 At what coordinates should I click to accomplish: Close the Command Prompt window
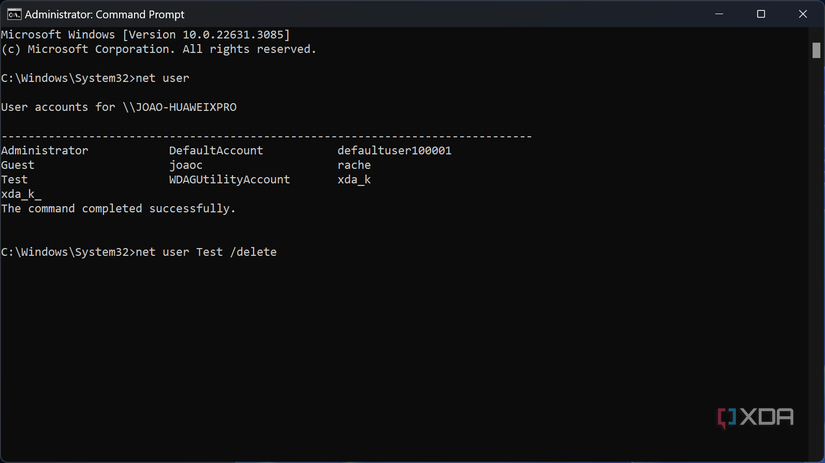pos(803,14)
